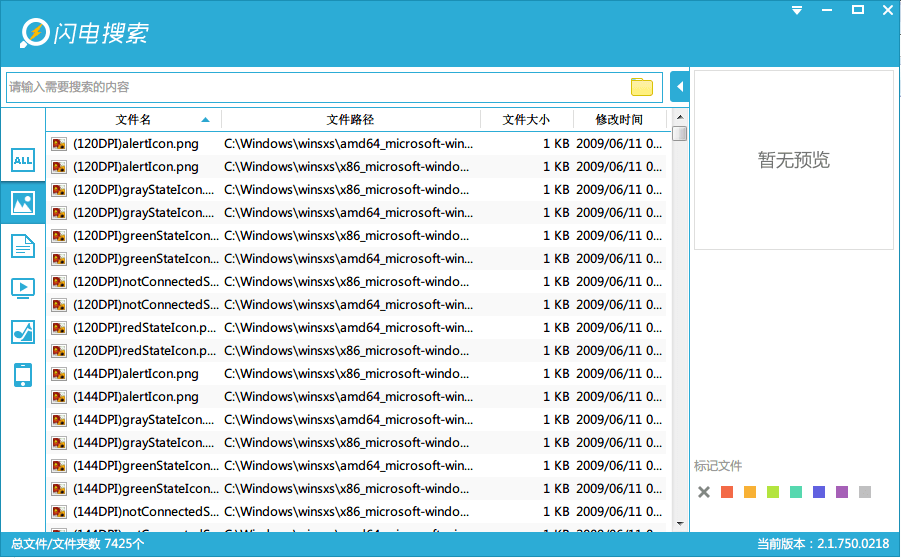The height and width of the screenshot is (558, 901).
Task: Minimize the 闪电搜索 window
Action: point(827,10)
